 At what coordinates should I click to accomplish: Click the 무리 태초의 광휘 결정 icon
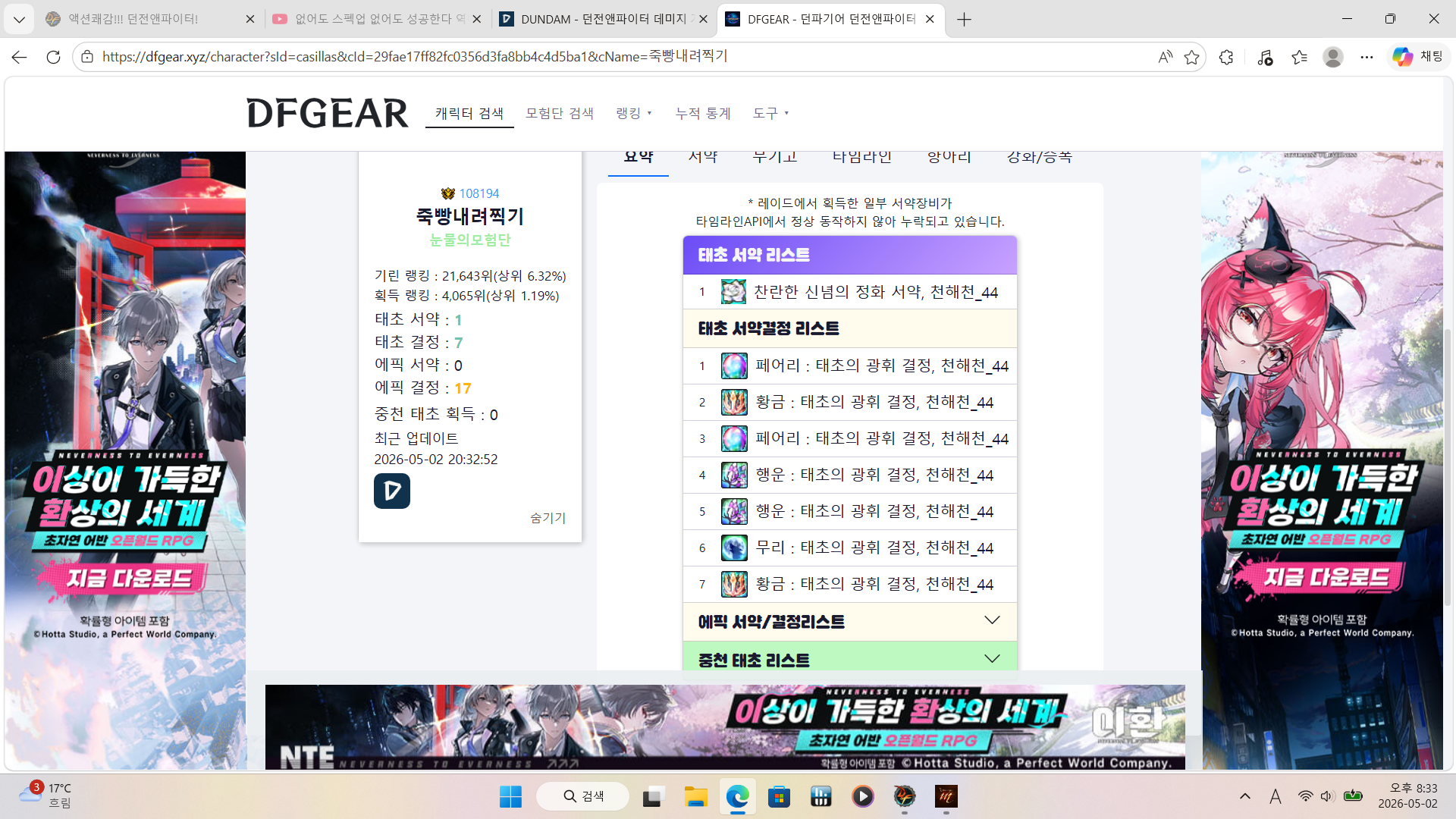[x=733, y=548]
